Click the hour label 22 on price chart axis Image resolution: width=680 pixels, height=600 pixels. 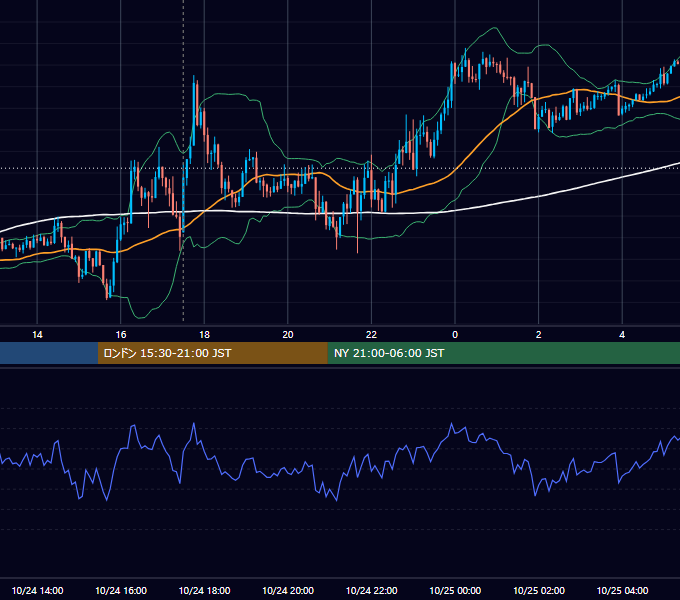(371, 335)
